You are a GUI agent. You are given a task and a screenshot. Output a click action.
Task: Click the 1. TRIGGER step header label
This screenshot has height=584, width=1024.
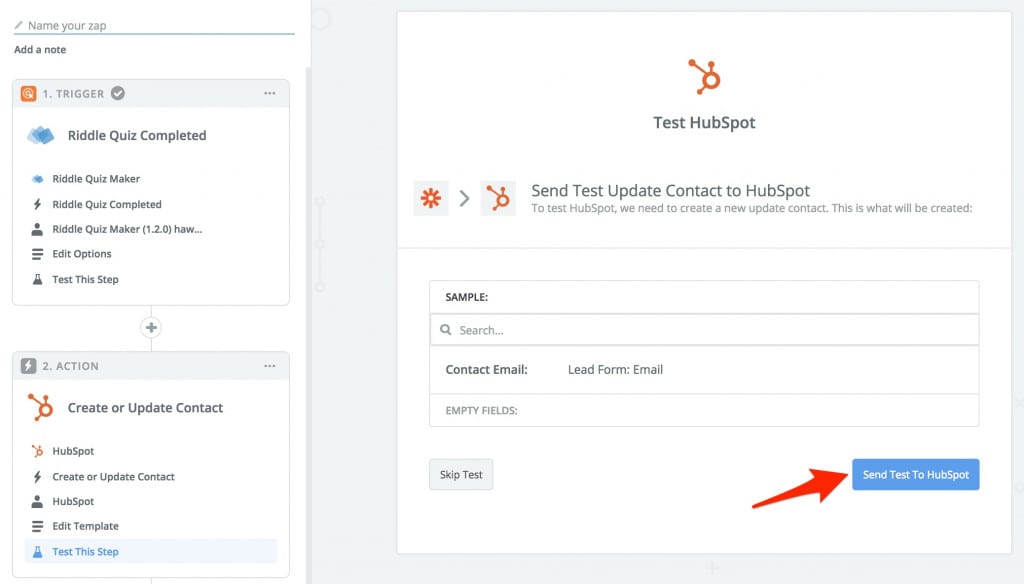tap(73, 94)
